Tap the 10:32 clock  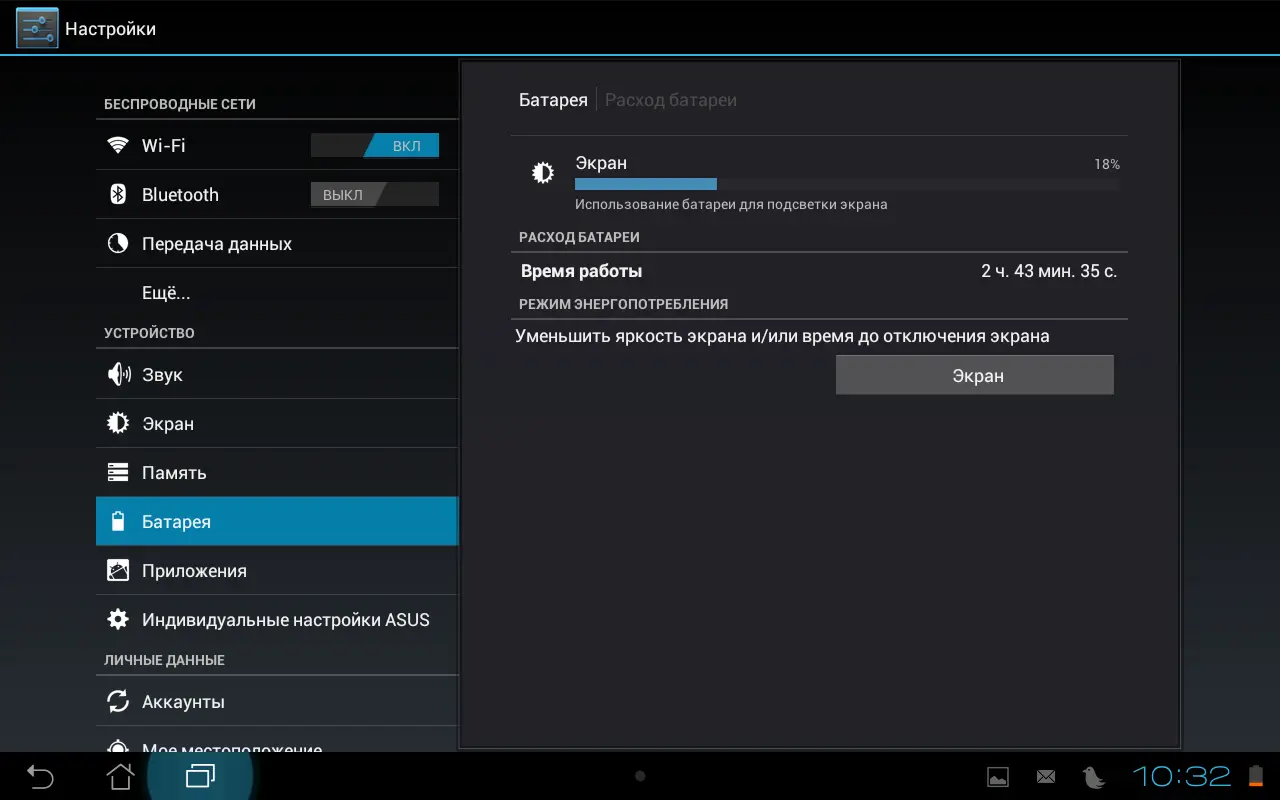[x=1181, y=776]
